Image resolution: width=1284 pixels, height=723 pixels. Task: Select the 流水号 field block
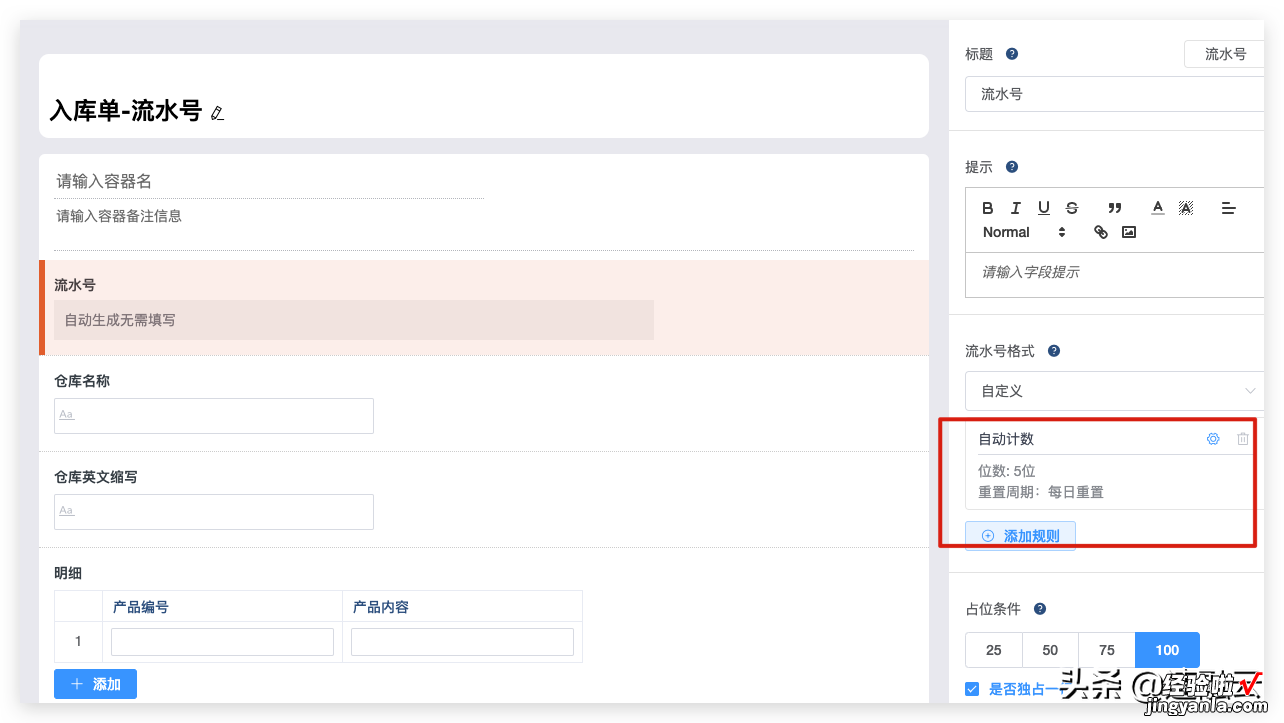(x=484, y=308)
